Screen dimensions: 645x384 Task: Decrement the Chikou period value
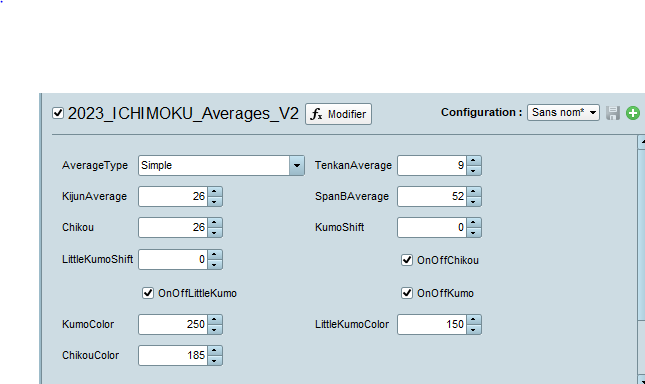tap(214, 232)
